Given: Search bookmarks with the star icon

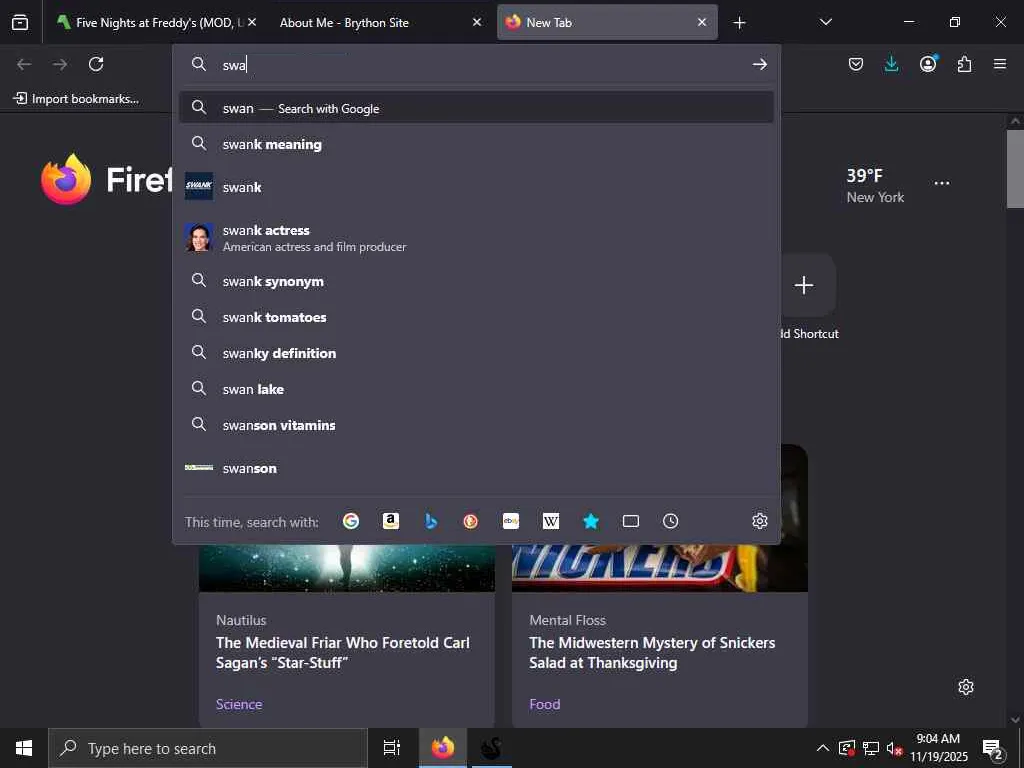Looking at the screenshot, I should (591, 521).
